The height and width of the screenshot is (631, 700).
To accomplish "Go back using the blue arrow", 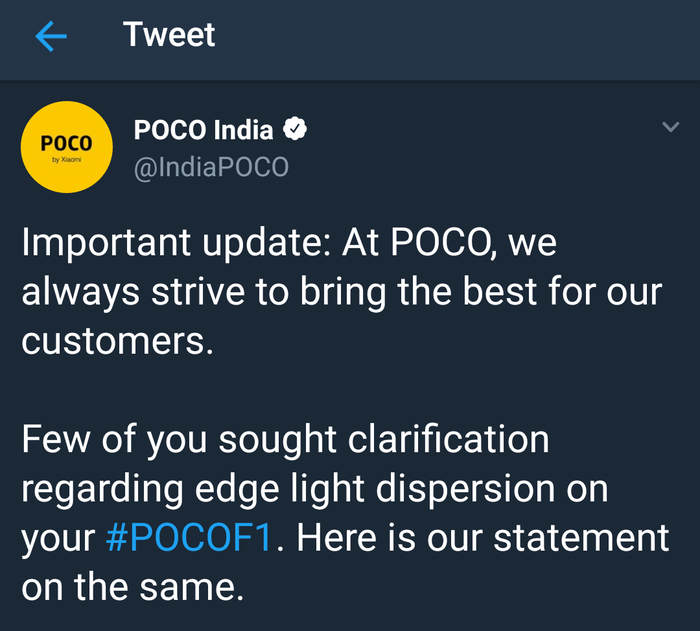I will 51,36.
